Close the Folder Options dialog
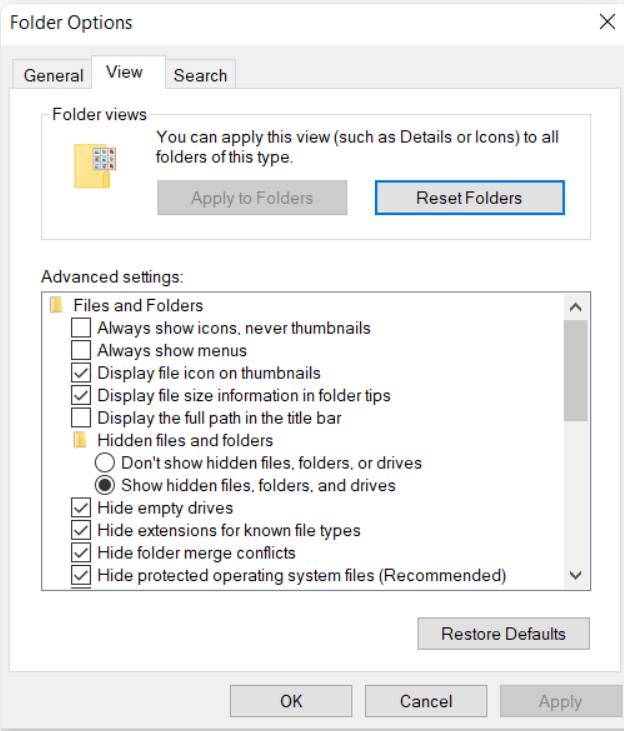Screen dimensions: 624x731 [607, 21]
